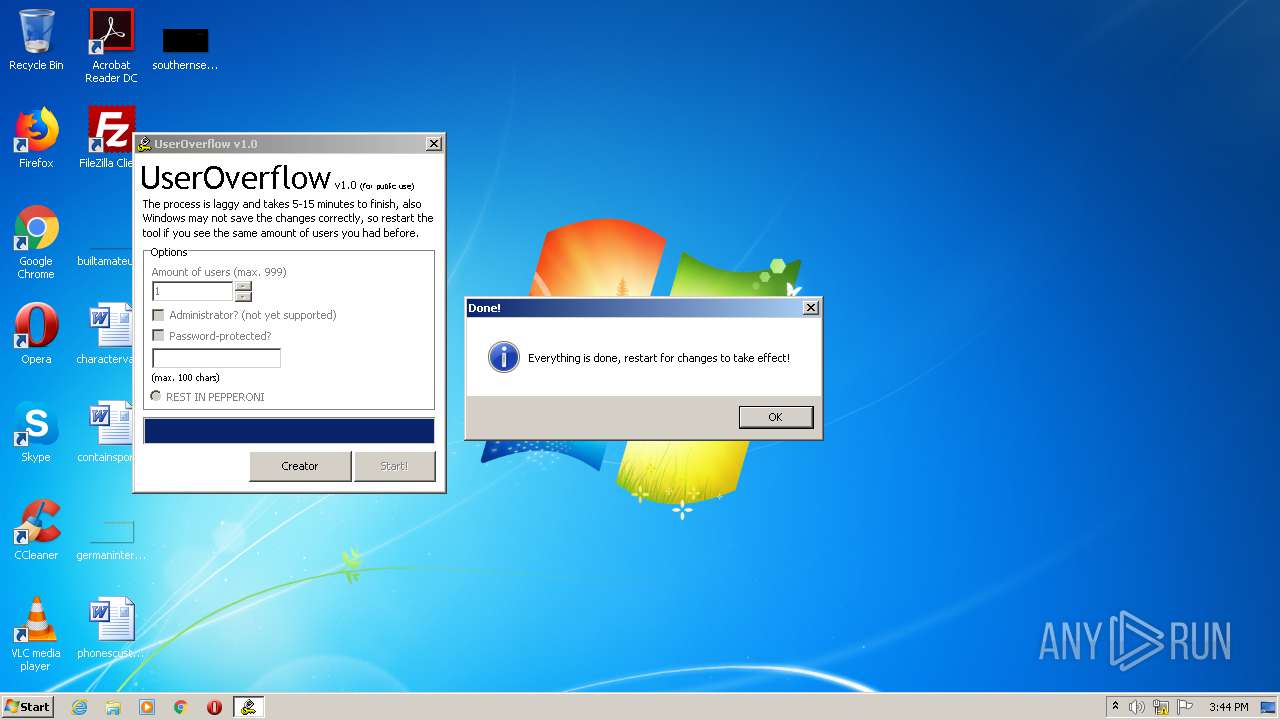Close the UserOverflow v1.0 window
The height and width of the screenshot is (720, 1280).
(x=434, y=144)
